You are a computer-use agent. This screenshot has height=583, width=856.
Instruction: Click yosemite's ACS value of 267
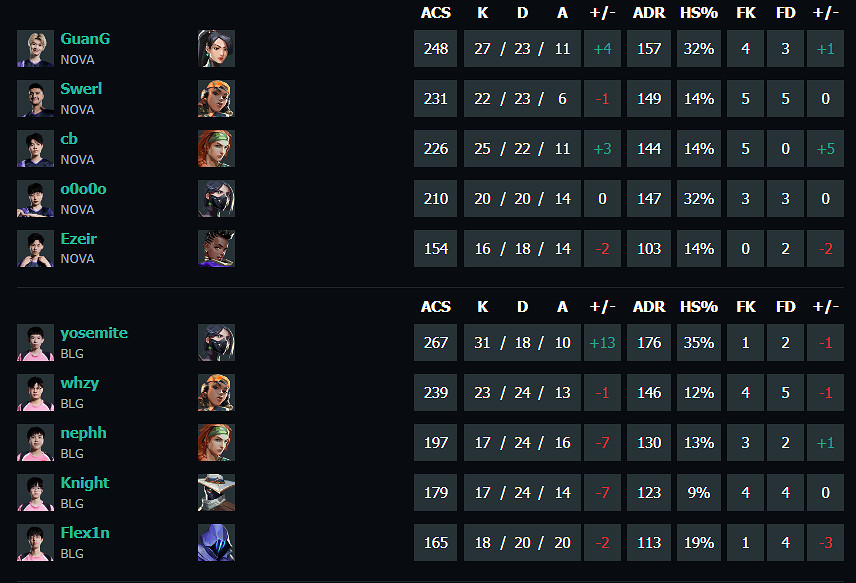436,343
